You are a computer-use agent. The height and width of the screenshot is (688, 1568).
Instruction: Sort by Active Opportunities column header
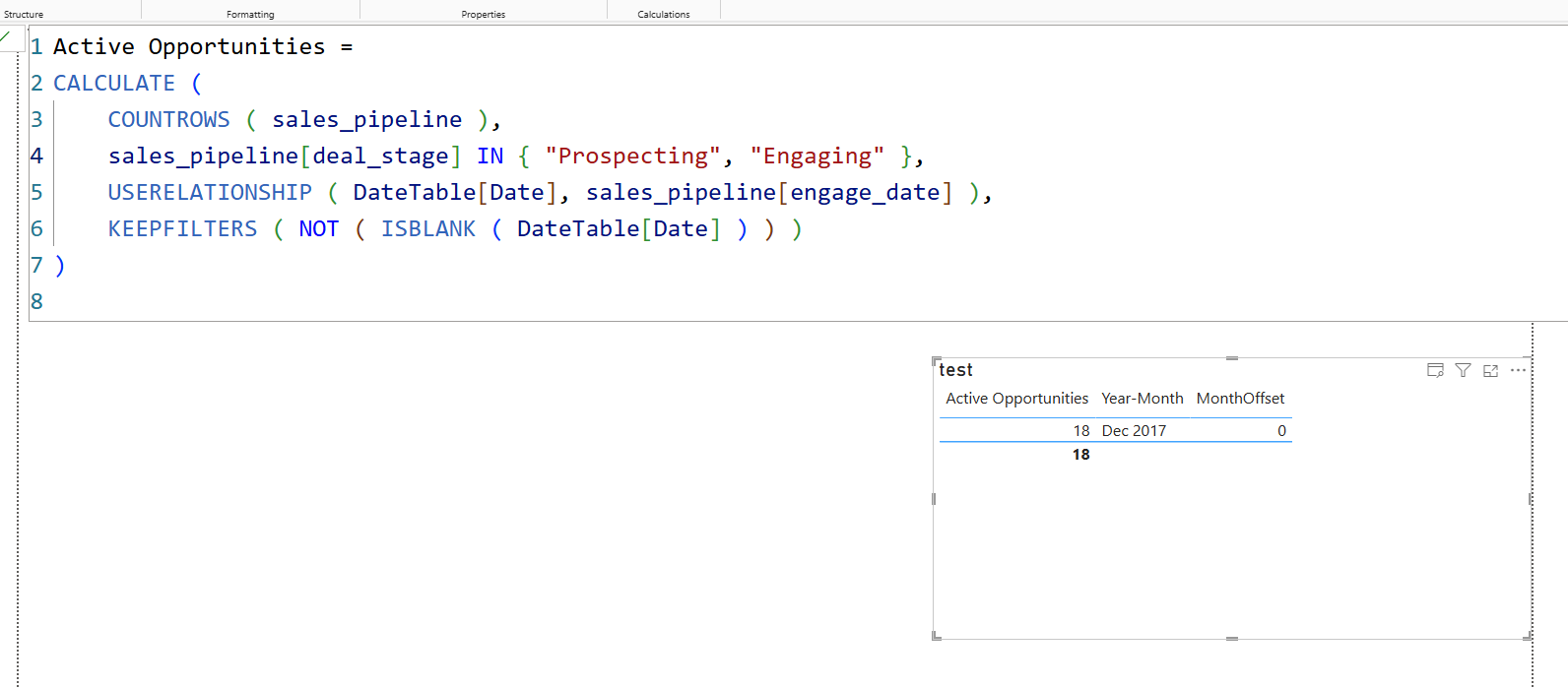(x=1016, y=399)
